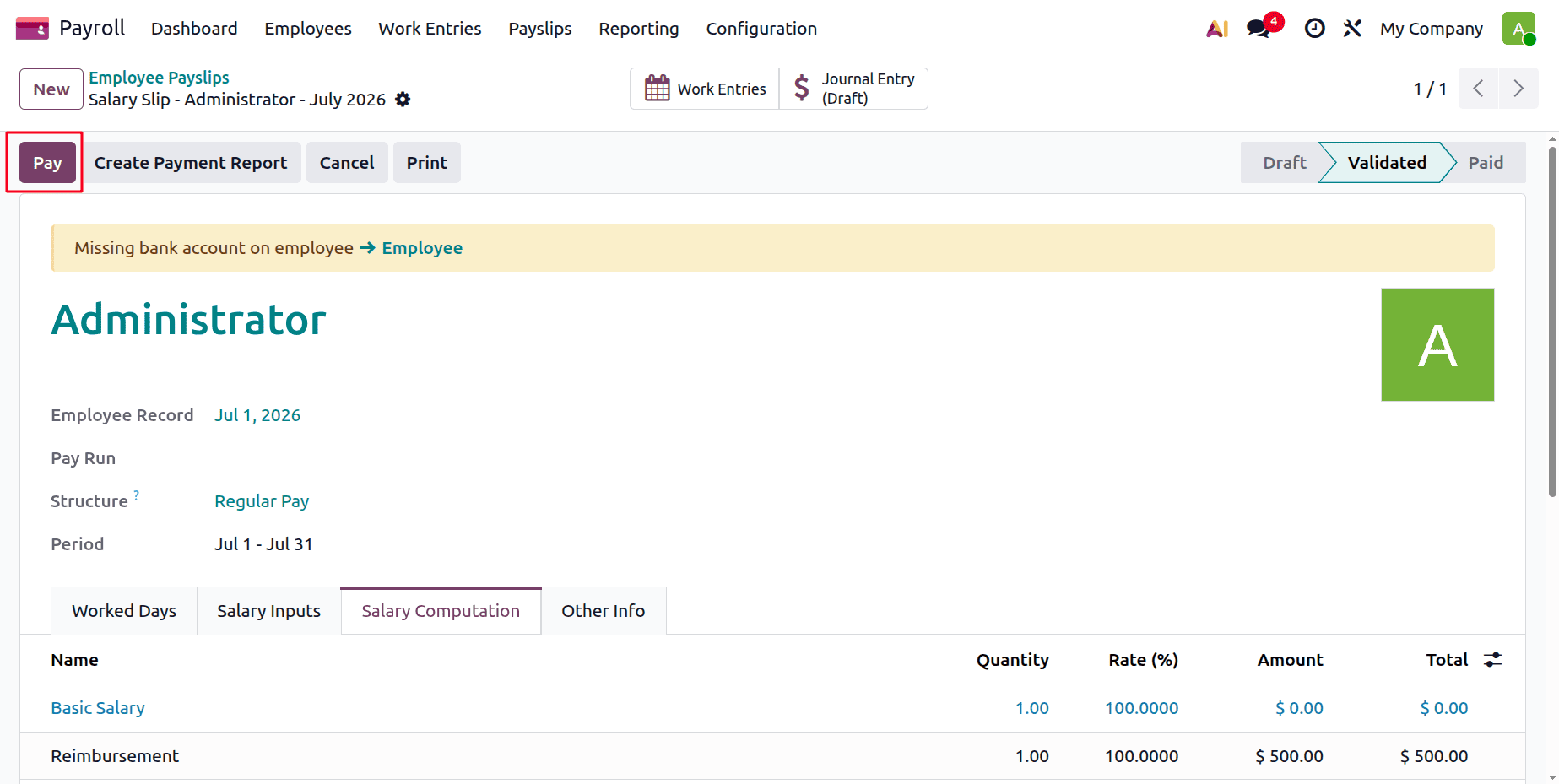The image size is (1559, 784).
Task: Click Create Payment Report
Action: click(x=191, y=163)
